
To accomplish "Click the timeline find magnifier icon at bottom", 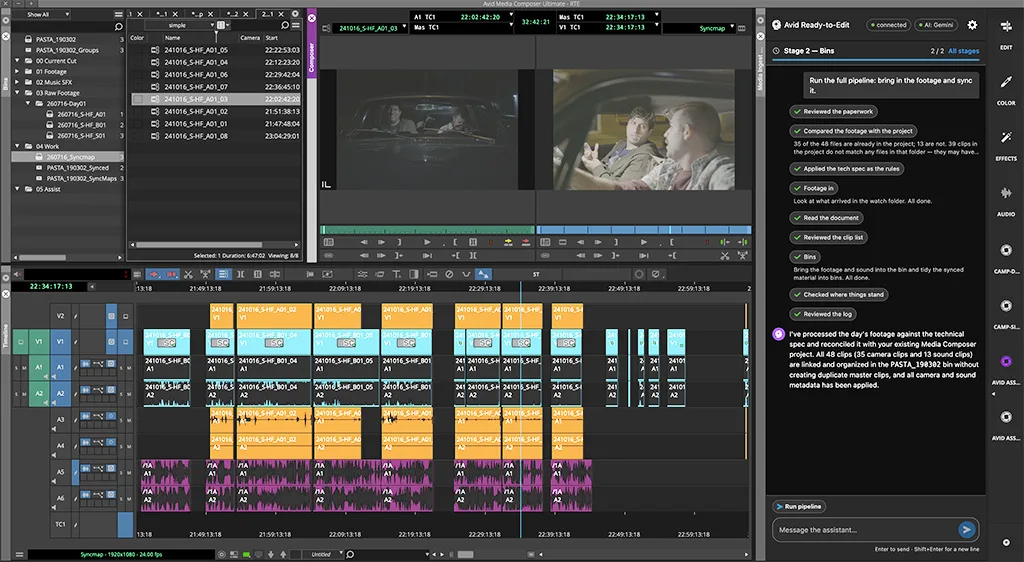I will (x=351, y=555).
